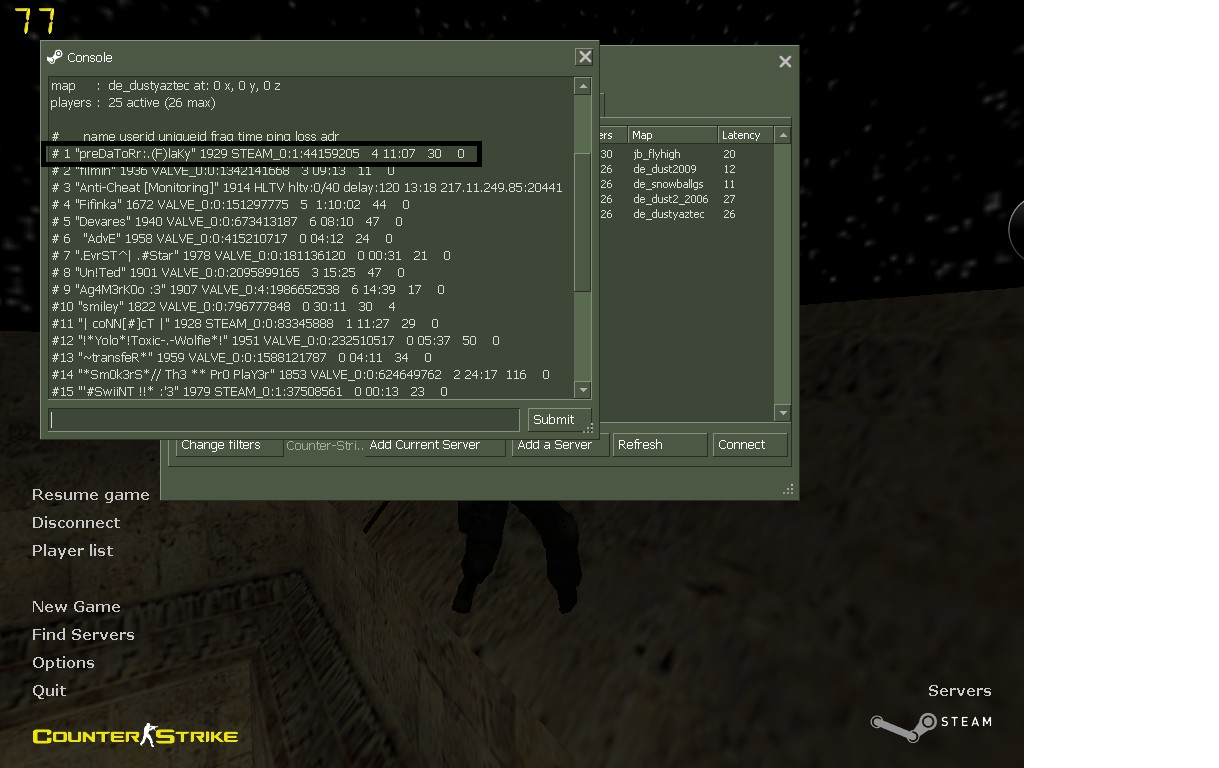The height and width of the screenshot is (768, 1219).
Task: Click the console resize grip
Action: point(588,429)
